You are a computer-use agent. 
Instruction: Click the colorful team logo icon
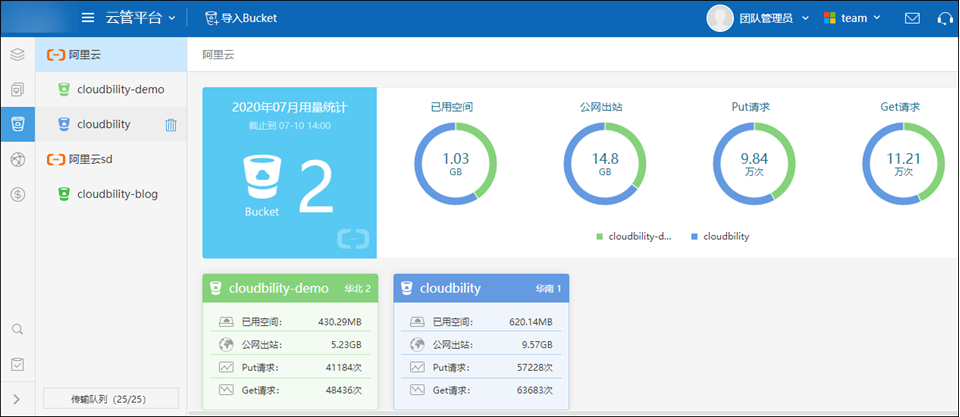(830, 18)
